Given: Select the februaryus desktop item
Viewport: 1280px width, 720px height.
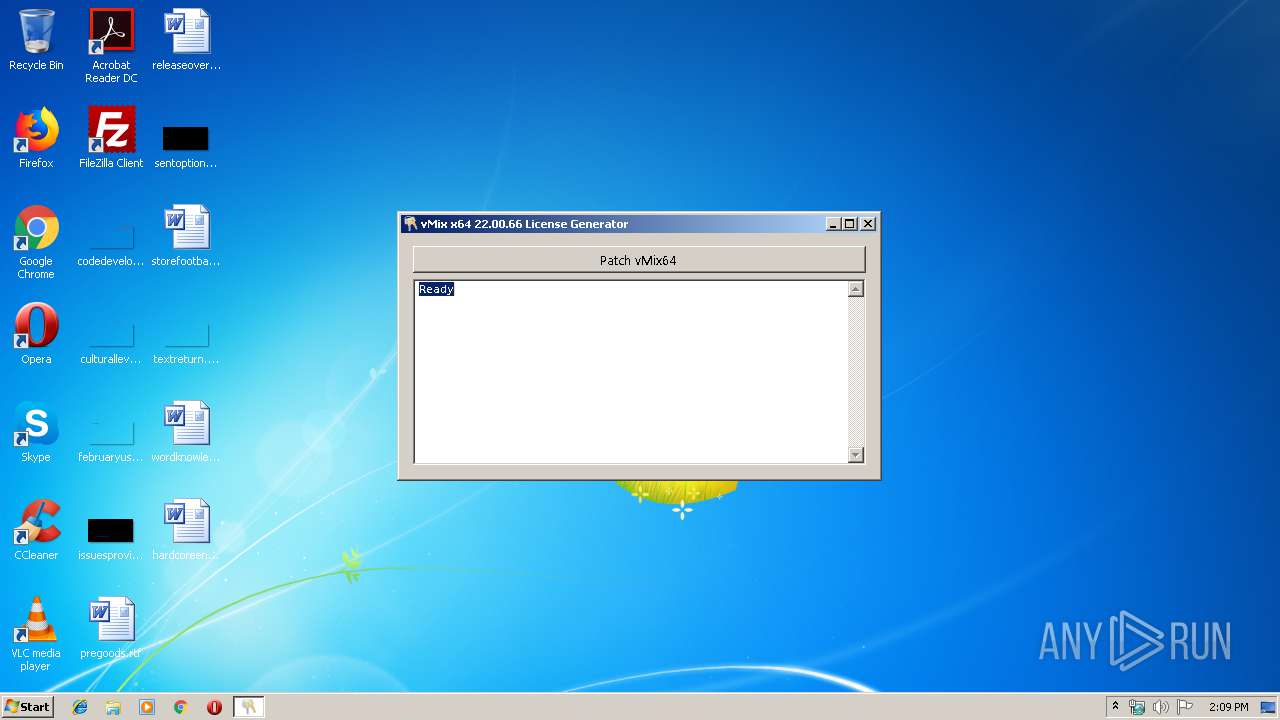Looking at the screenshot, I should tap(111, 440).
